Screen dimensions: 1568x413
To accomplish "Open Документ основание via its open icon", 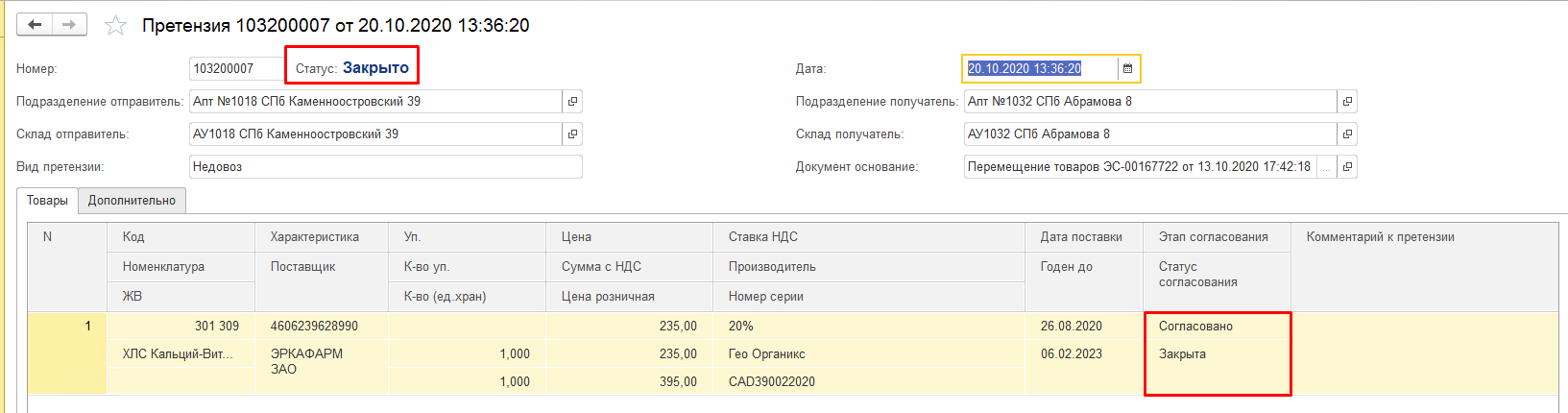I will point(1347,167).
